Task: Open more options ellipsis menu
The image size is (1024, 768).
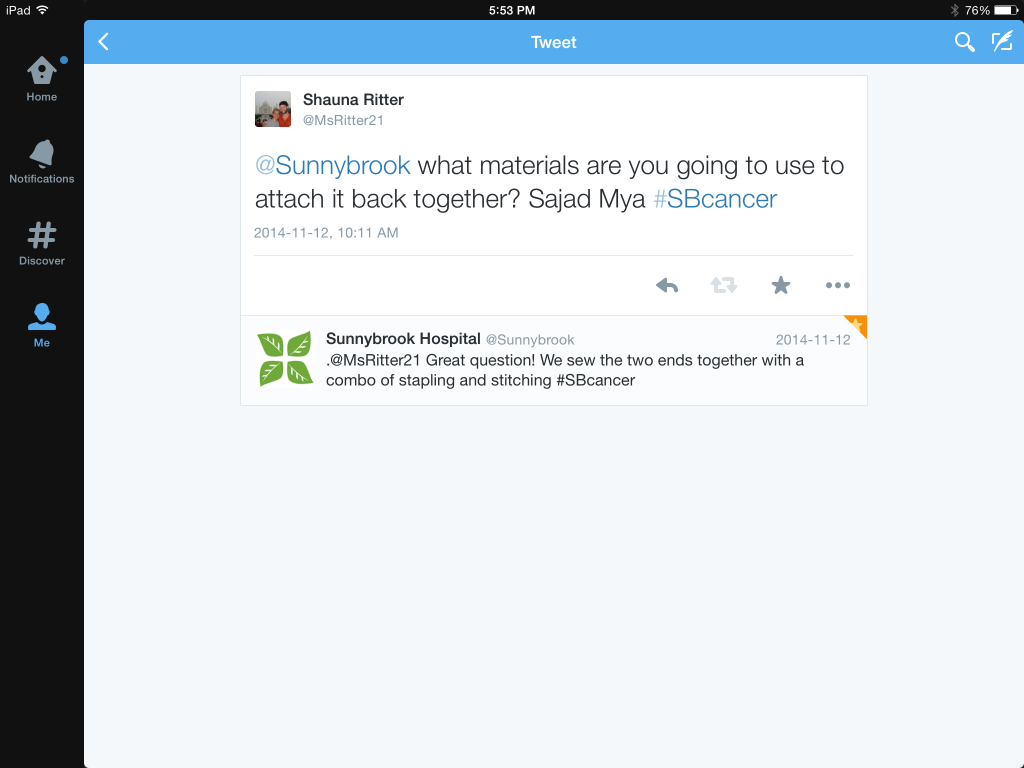Action: (837, 285)
